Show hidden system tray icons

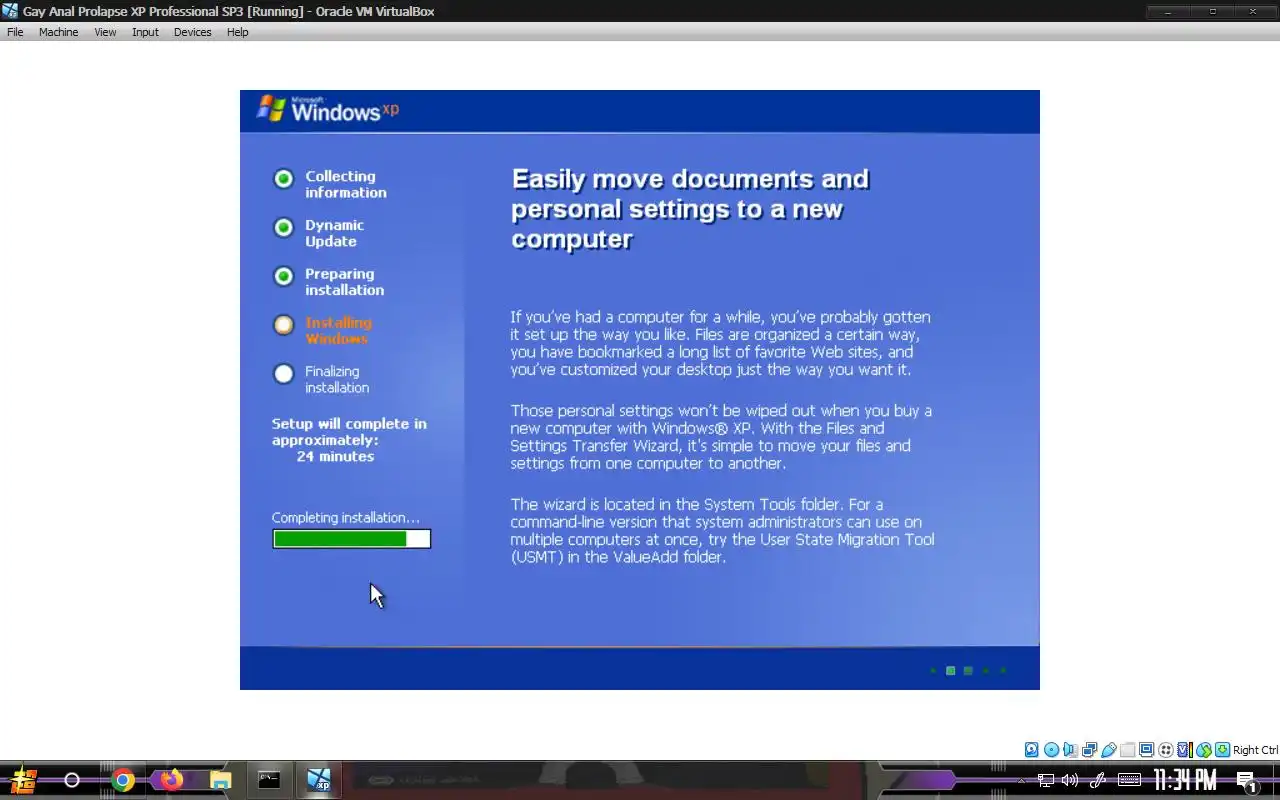tap(1021, 780)
